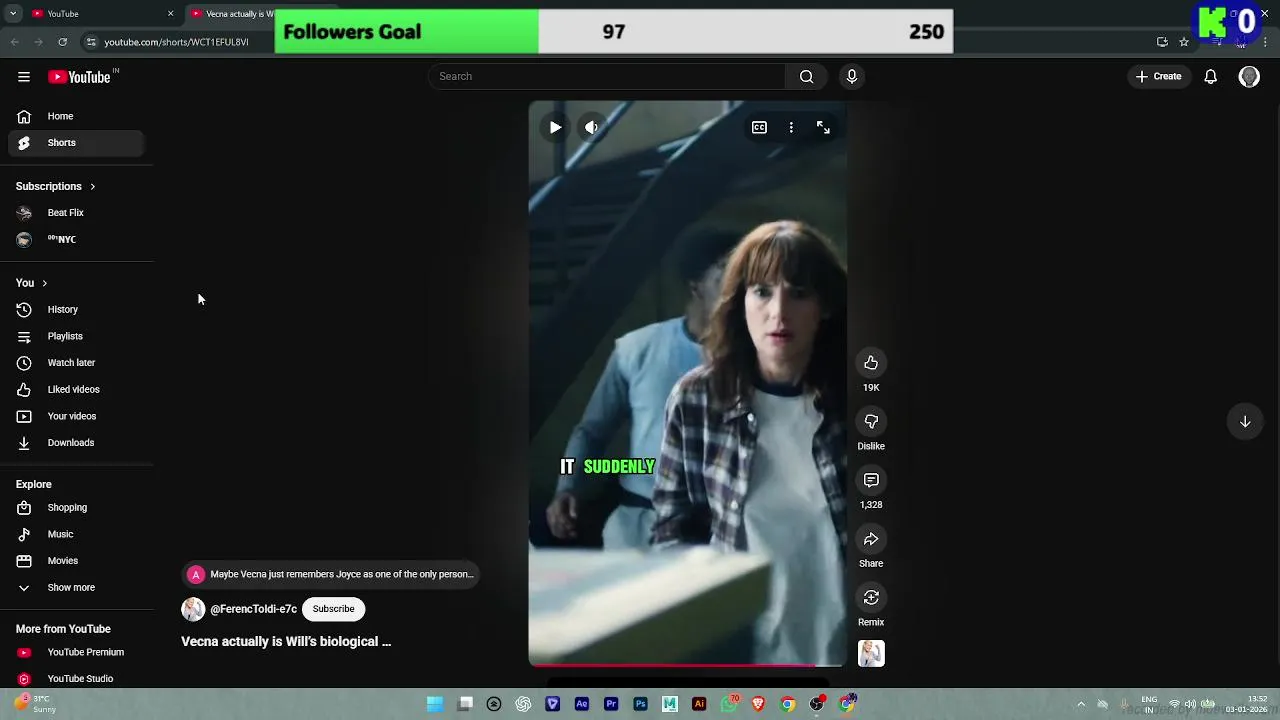
Task: Dislike this Short
Action: tap(871, 422)
